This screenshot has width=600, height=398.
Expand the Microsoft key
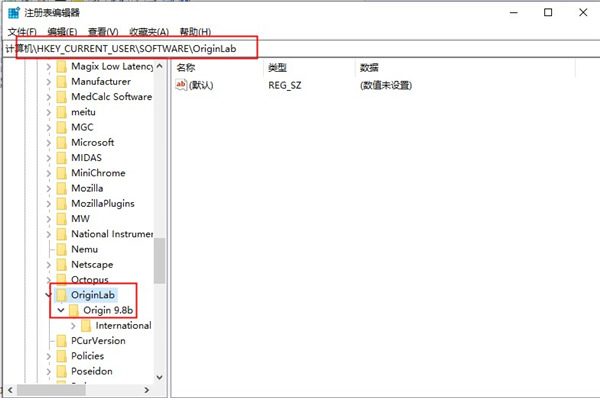point(48,143)
